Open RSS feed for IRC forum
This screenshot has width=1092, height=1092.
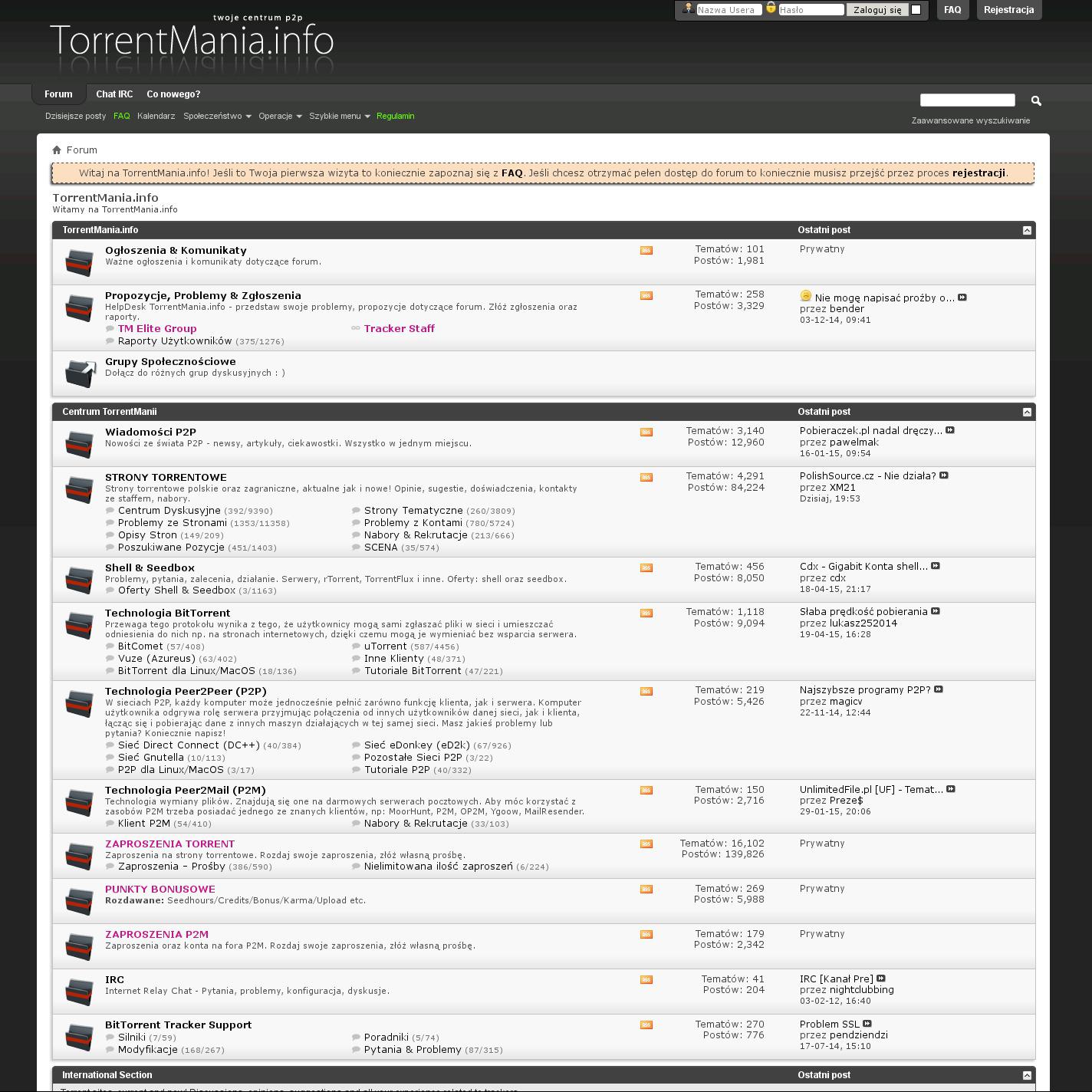646,980
